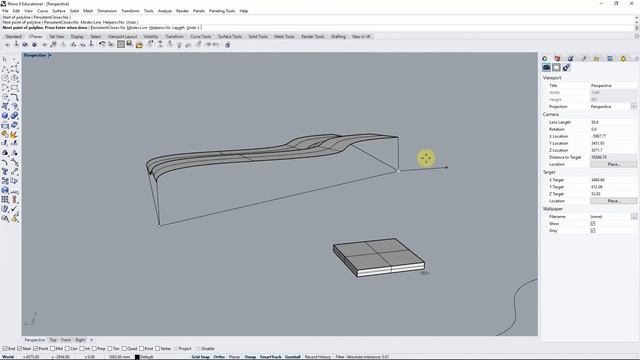The width and height of the screenshot is (640, 360).
Task: Click the Lens Length value field
Action: 613,122
